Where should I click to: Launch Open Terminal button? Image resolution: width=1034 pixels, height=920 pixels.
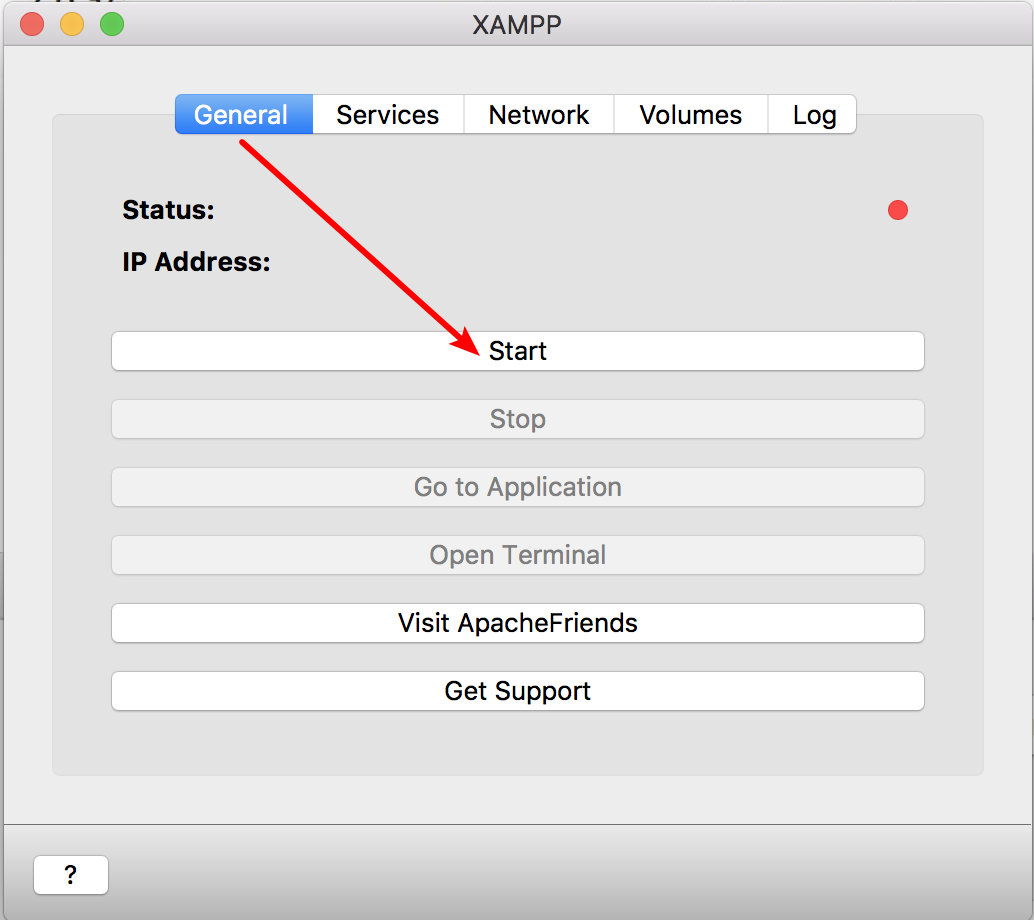tap(518, 555)
